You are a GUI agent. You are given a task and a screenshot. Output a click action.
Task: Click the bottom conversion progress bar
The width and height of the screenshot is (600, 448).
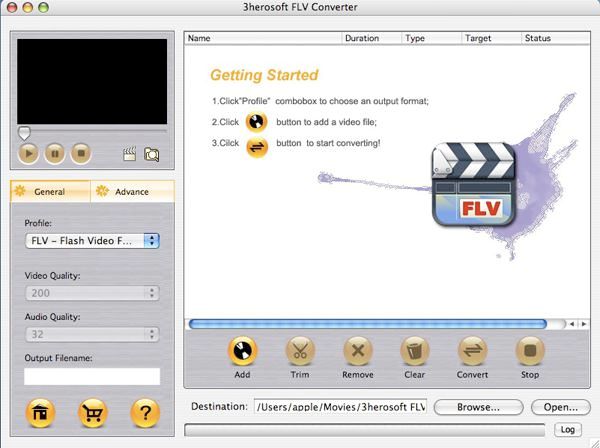coord(365,430)
